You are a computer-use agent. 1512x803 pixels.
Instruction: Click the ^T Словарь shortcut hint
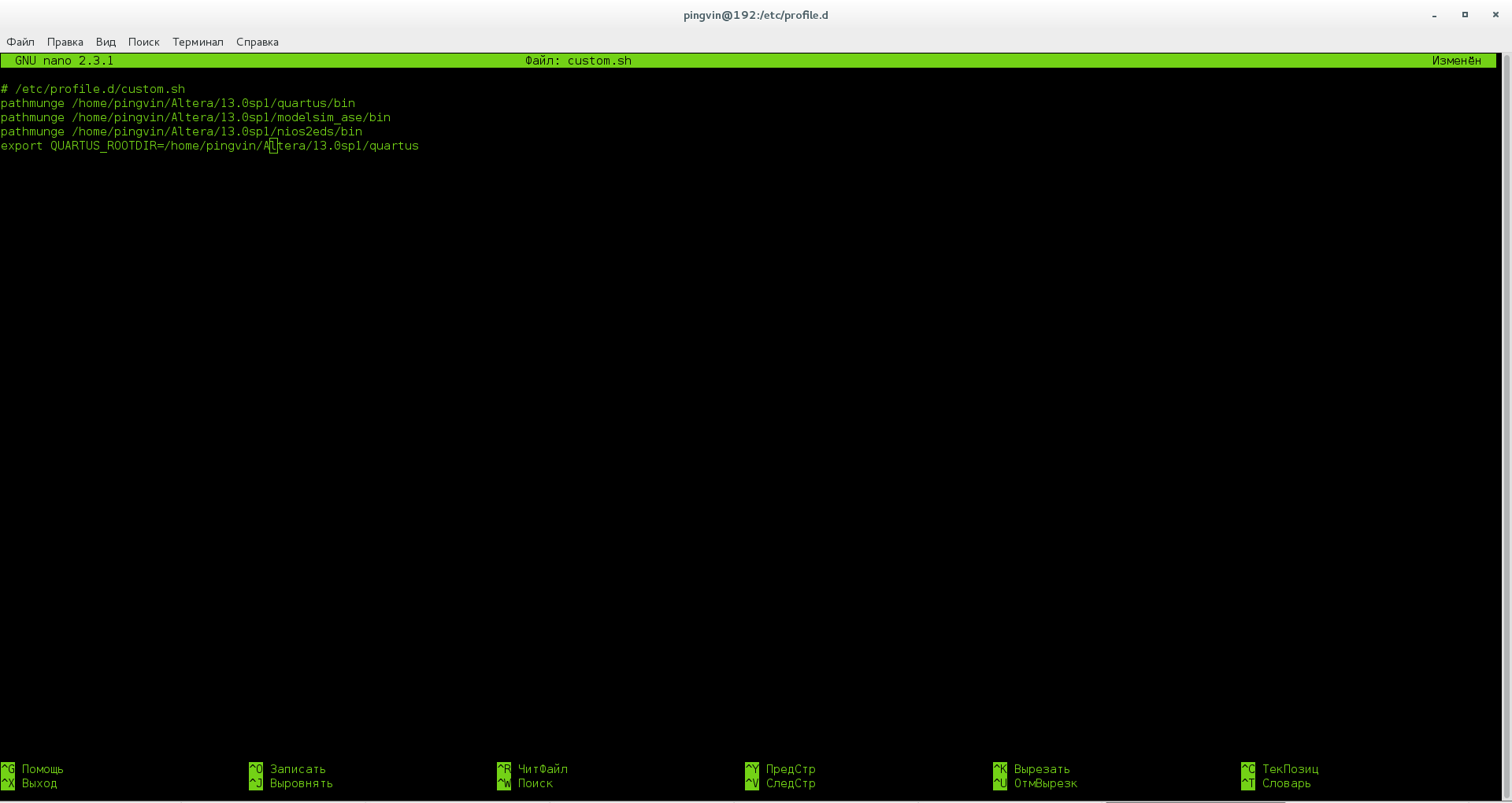coord(1277,783)
